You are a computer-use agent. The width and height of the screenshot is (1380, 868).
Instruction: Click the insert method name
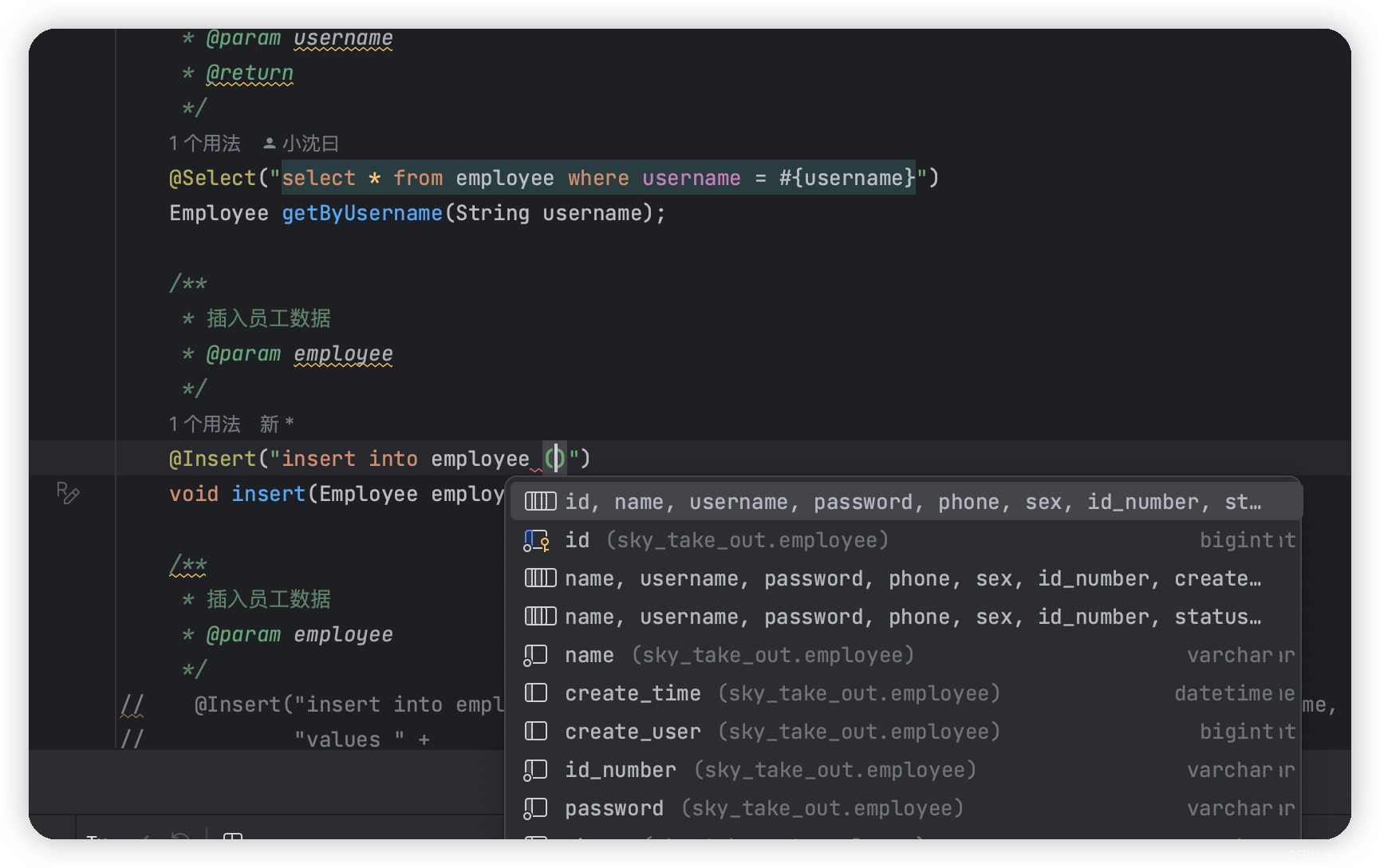click(269, 494)
